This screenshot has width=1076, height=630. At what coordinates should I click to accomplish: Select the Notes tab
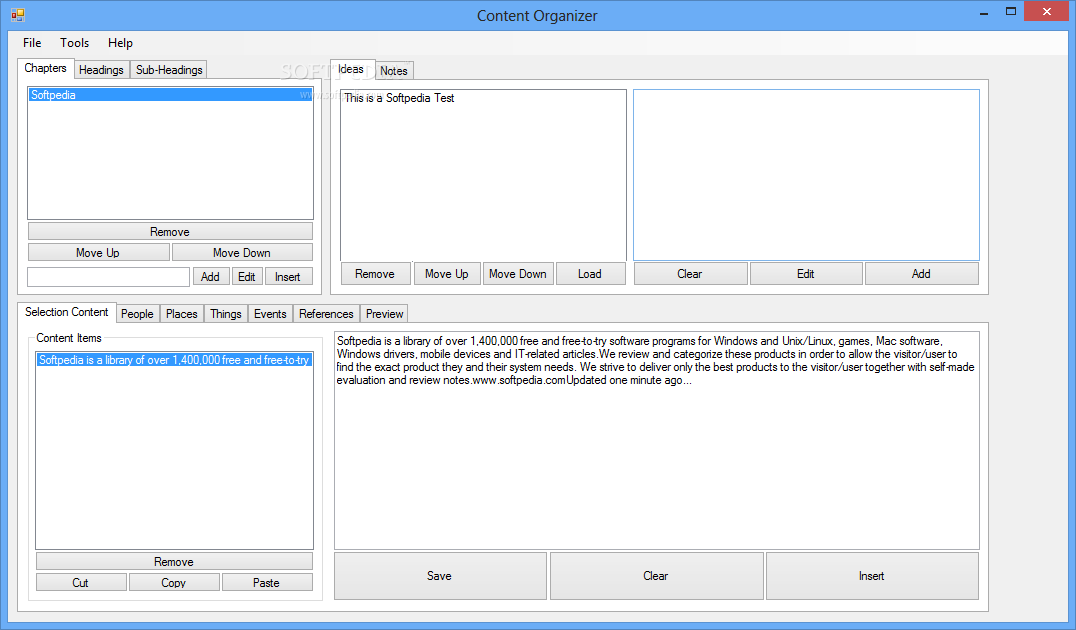394,71
